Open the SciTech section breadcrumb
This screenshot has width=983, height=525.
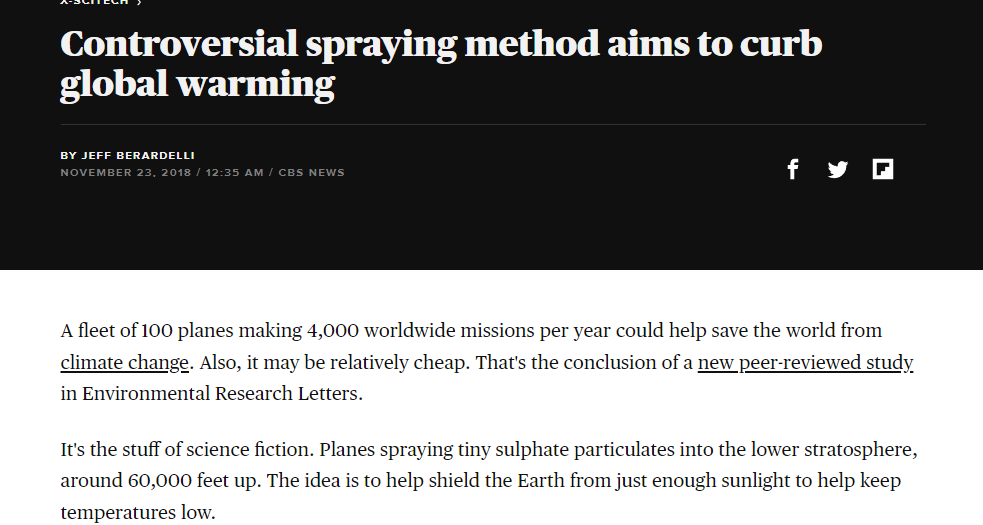pyautogui.click(x=94, y=3)
